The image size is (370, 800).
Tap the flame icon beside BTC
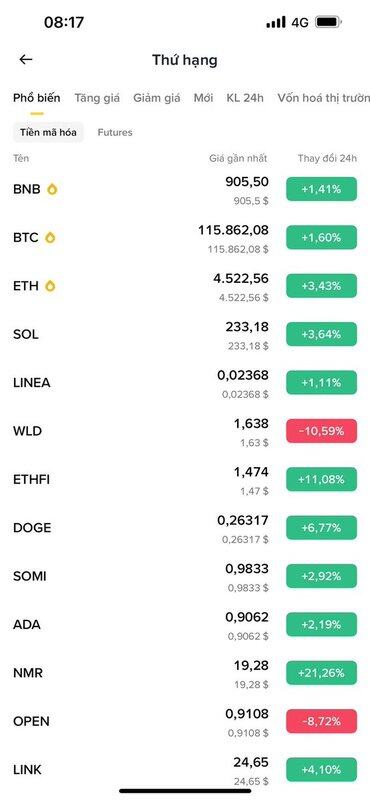point(50,238)
